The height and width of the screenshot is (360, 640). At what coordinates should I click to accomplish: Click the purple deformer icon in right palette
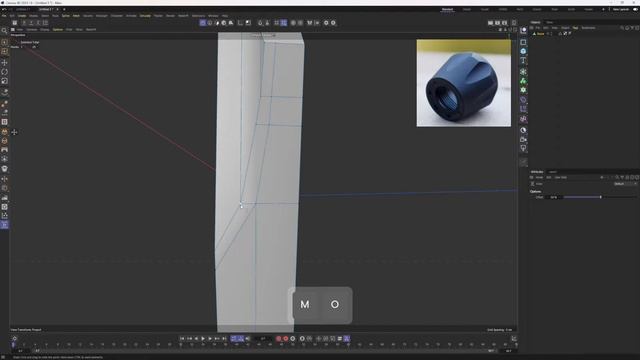(x=523, y=100)
